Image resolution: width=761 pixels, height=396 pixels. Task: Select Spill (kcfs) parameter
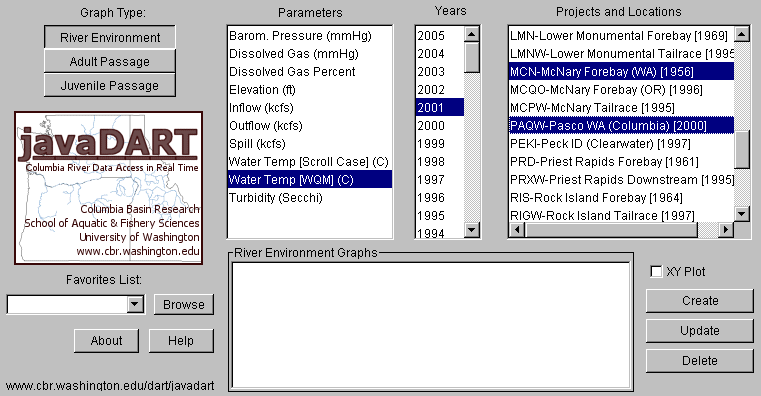pos(310,144)
